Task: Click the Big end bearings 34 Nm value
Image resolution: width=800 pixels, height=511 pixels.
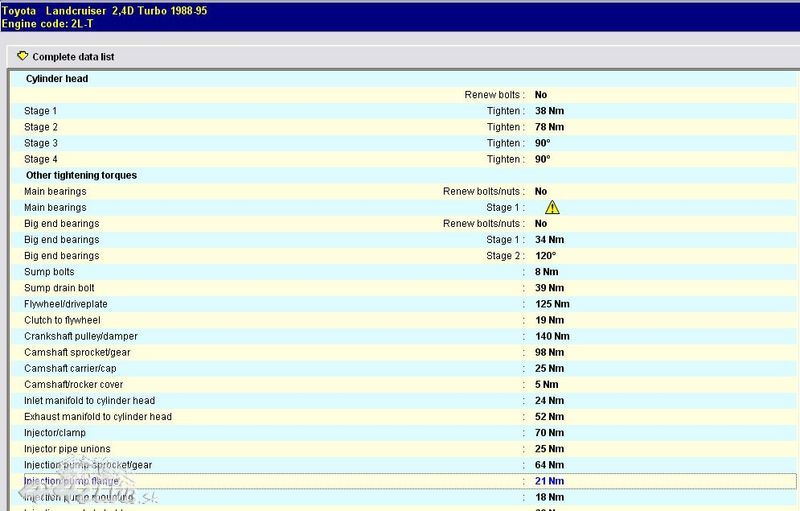Action: (x=549, y=240)
